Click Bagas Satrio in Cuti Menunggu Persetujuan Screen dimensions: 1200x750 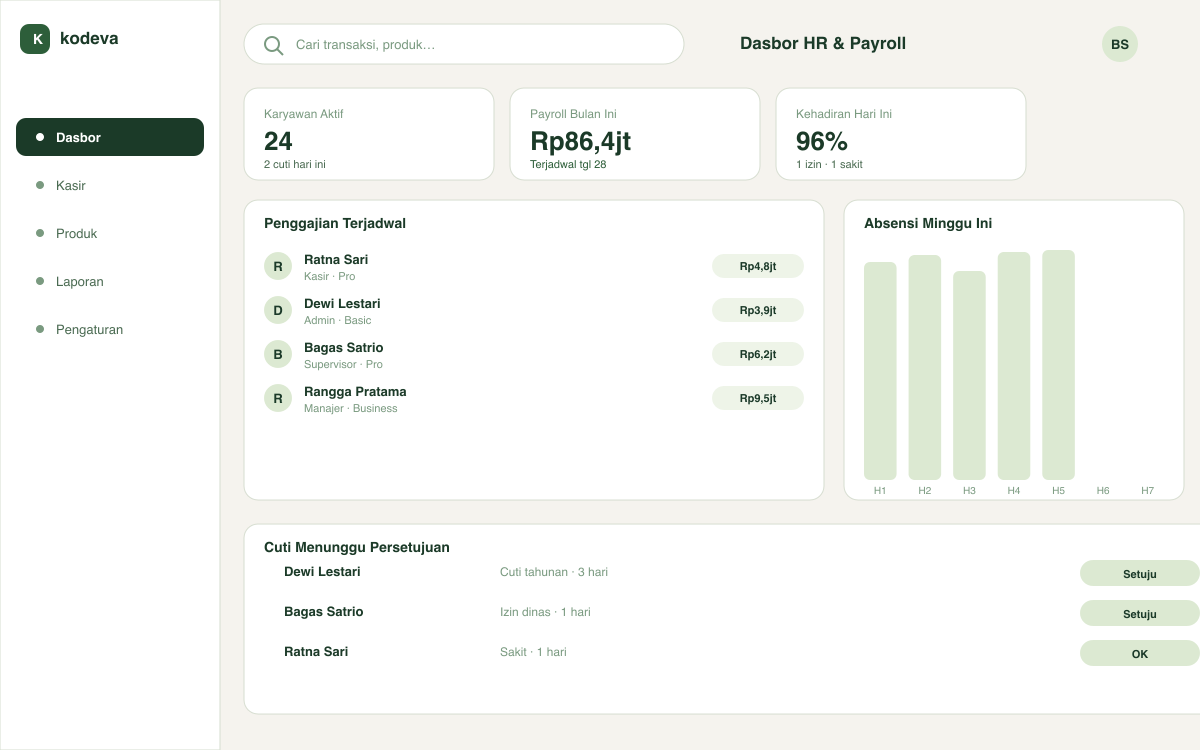(x=324, y=611)
